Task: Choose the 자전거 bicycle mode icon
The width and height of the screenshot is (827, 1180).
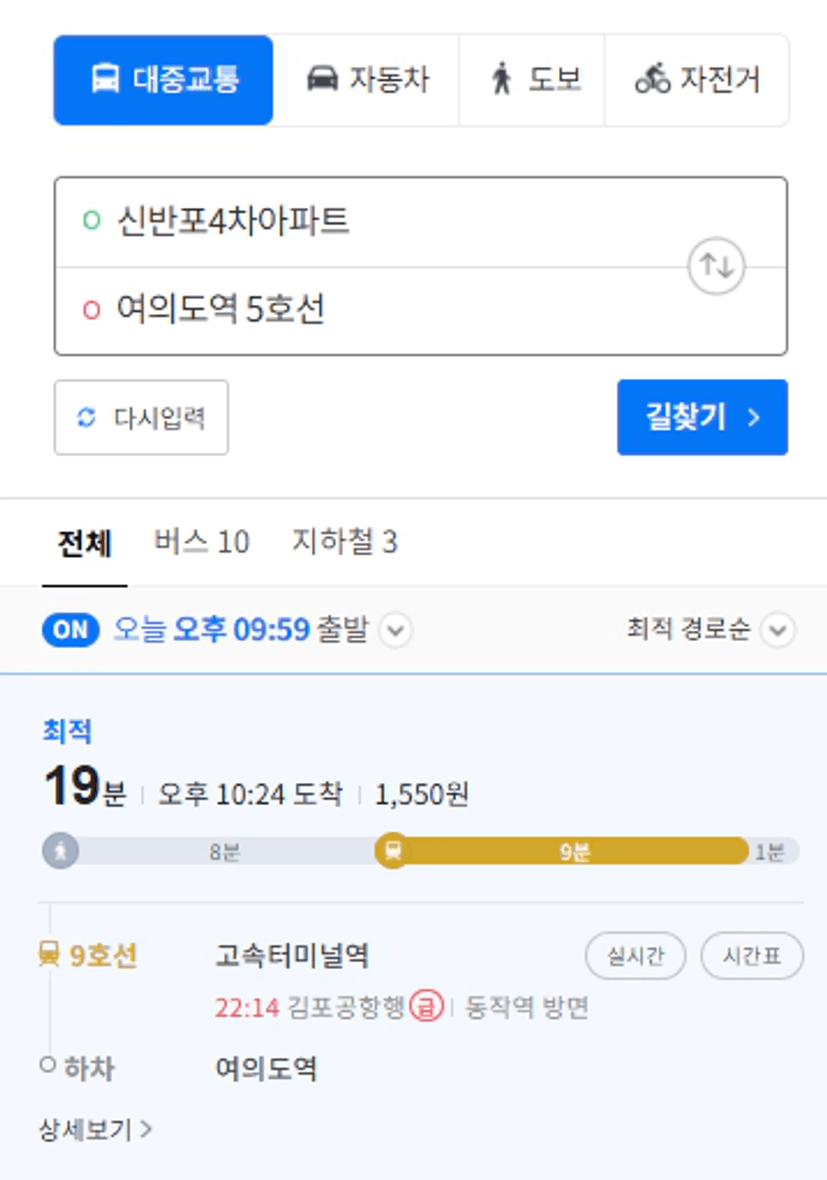Action: pyautogui.click(x=652, y=79)
